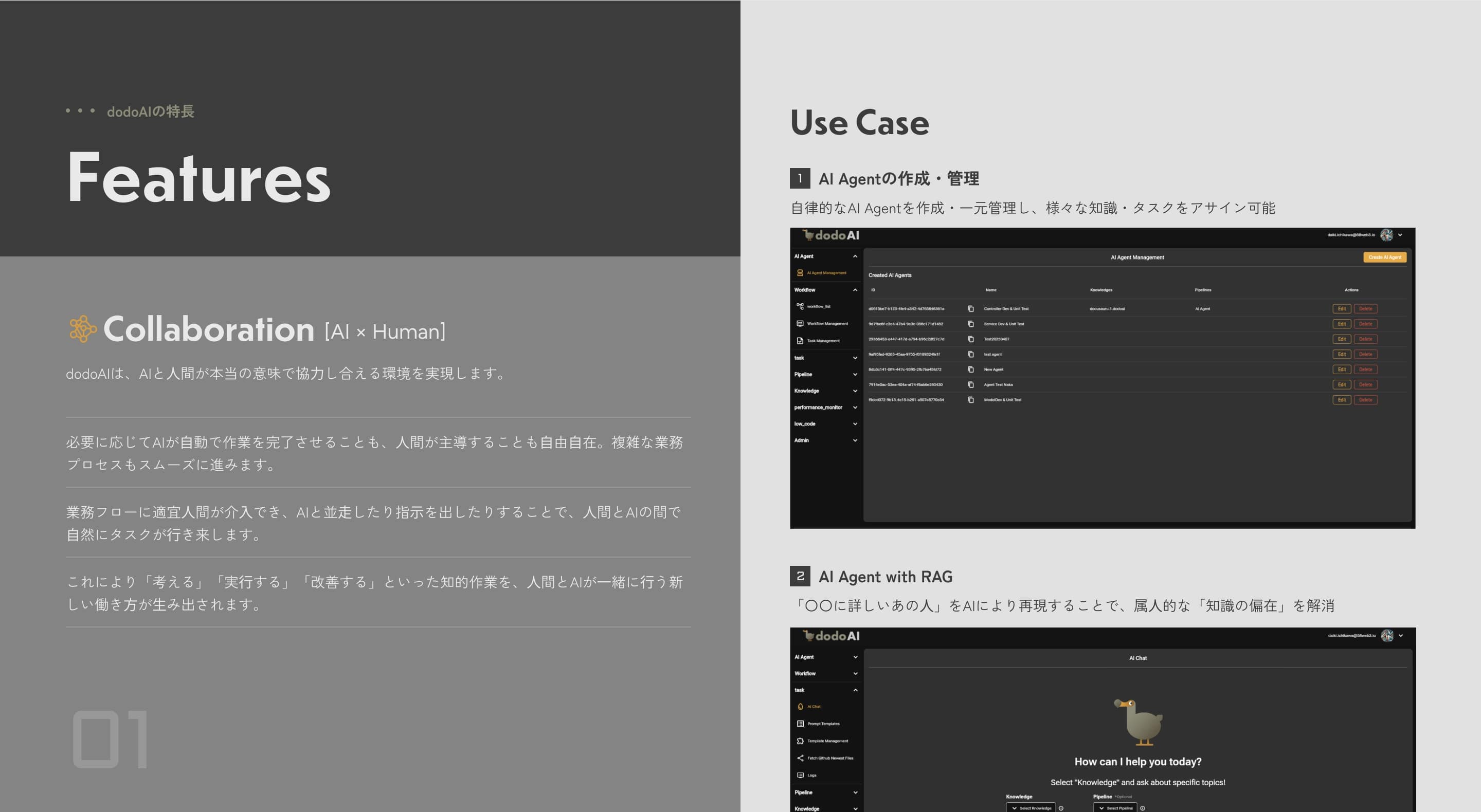Delete the test agent row
The image size is (1481, 812).
point(1365,355)
